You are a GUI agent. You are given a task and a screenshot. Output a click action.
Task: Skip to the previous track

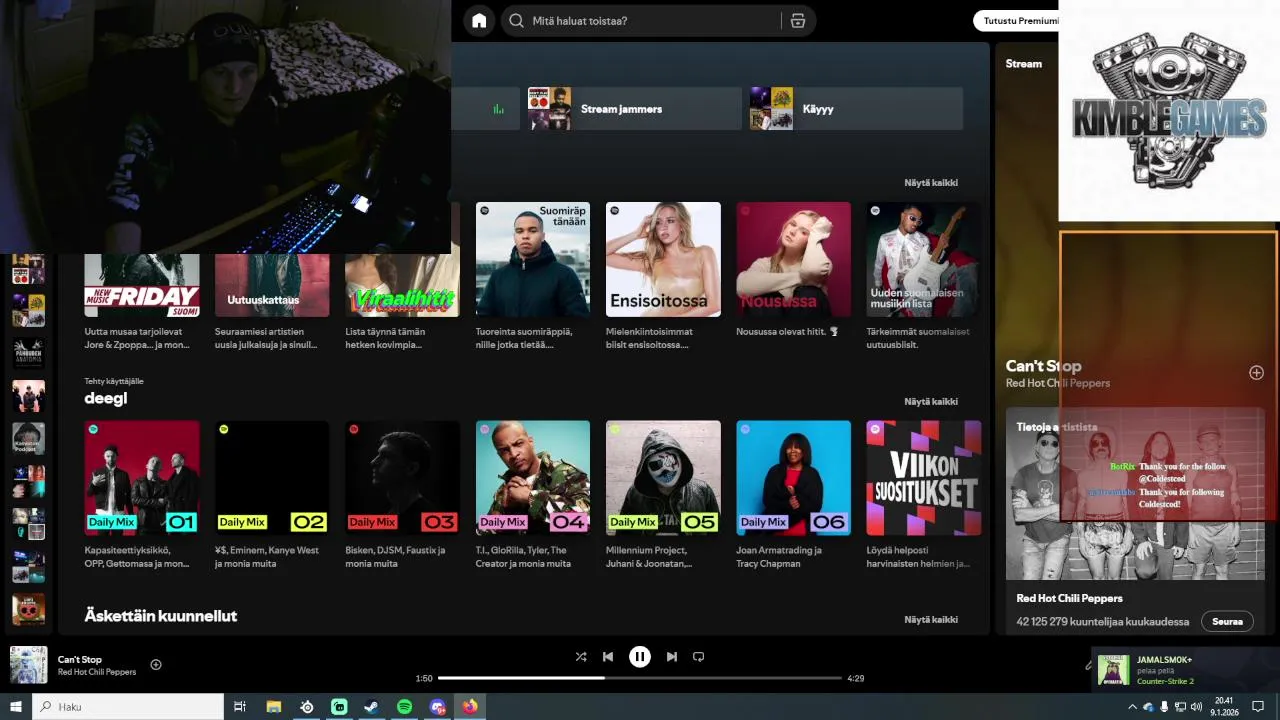(x=608, y=657)
